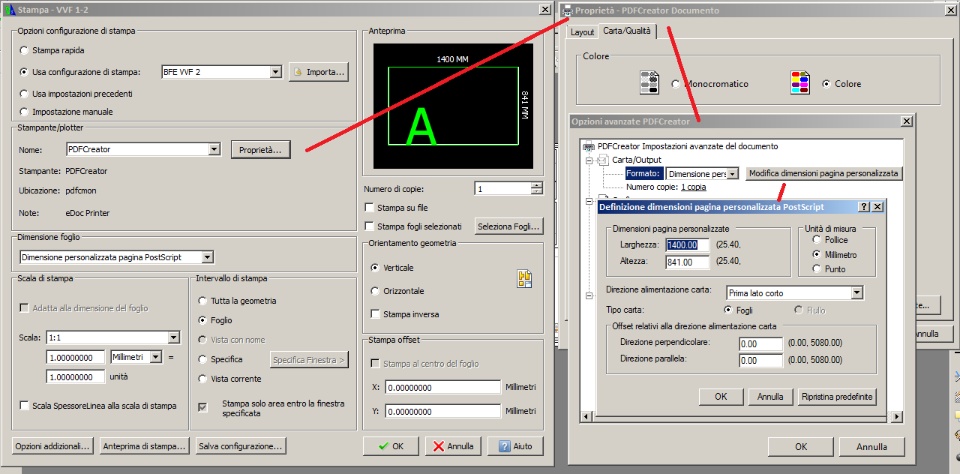
Task: Open the Formato dropdown in advanced options
Action: (x=733, y=174)
